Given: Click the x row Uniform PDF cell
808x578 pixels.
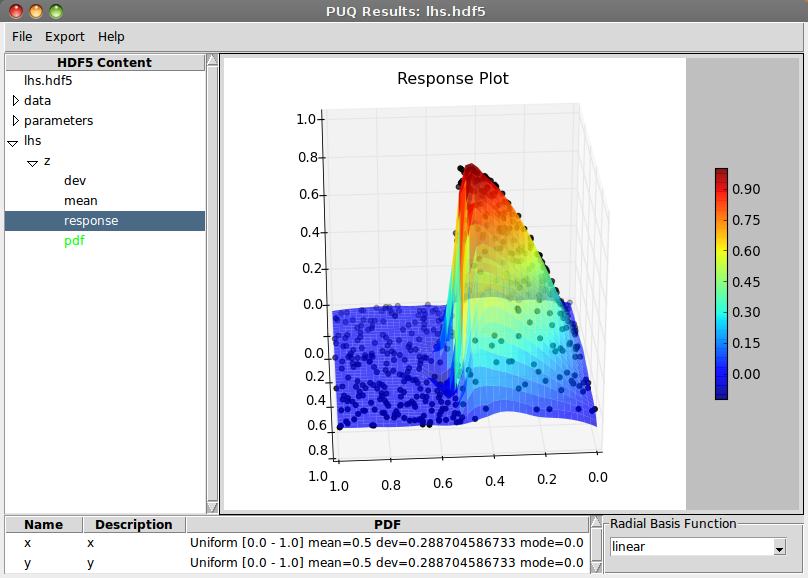Looking at the screenshot, I should click(x=386, y=543).
